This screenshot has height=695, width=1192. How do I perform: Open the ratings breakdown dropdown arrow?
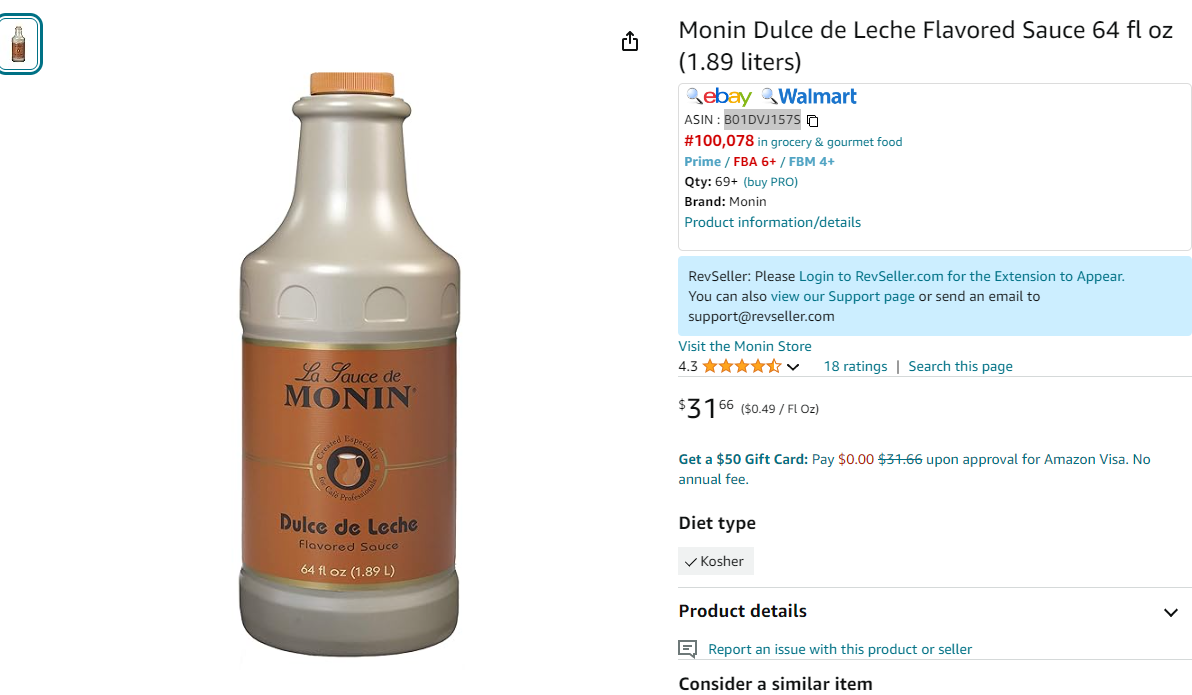pos(793,367)
